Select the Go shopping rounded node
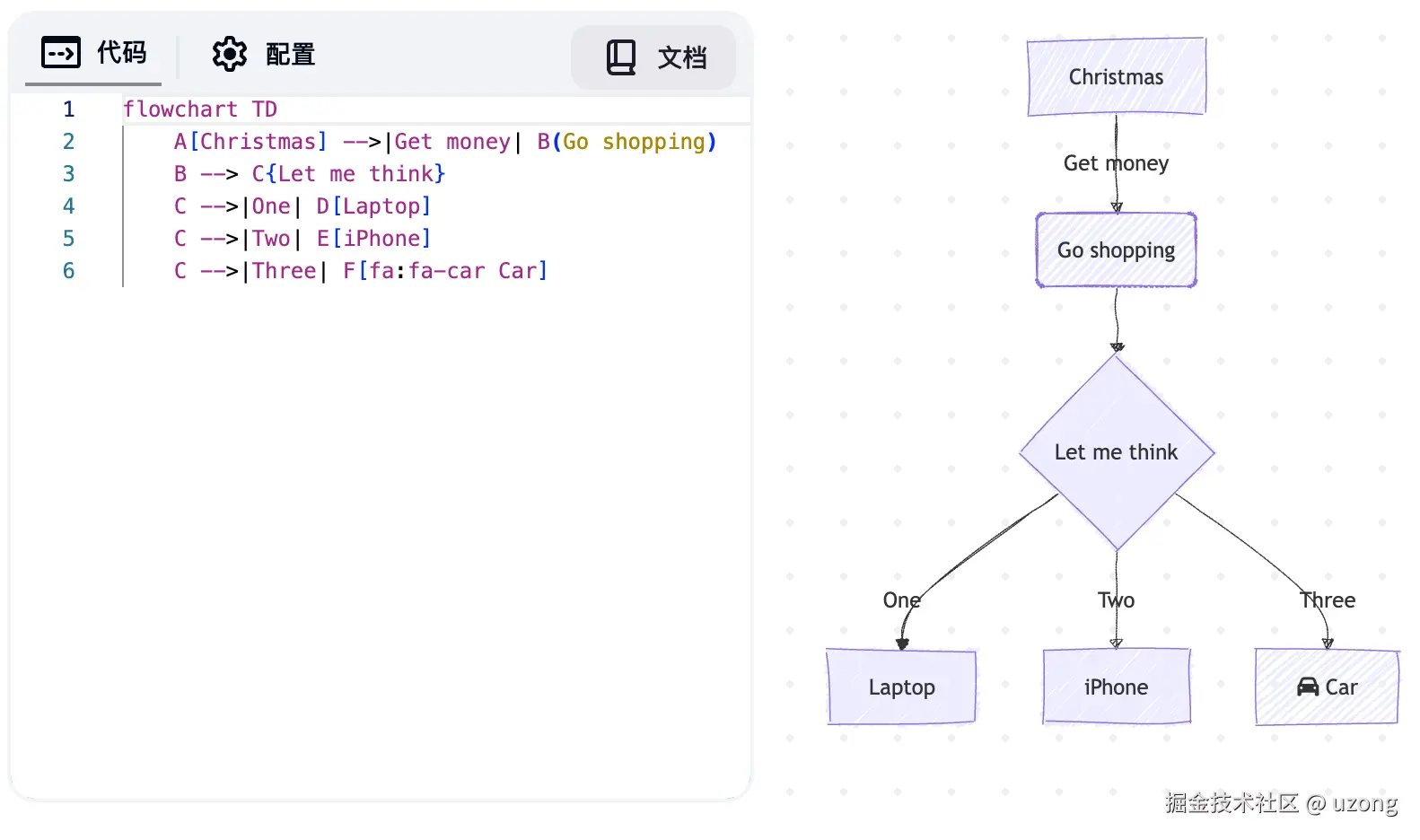 coord(1116,250)
